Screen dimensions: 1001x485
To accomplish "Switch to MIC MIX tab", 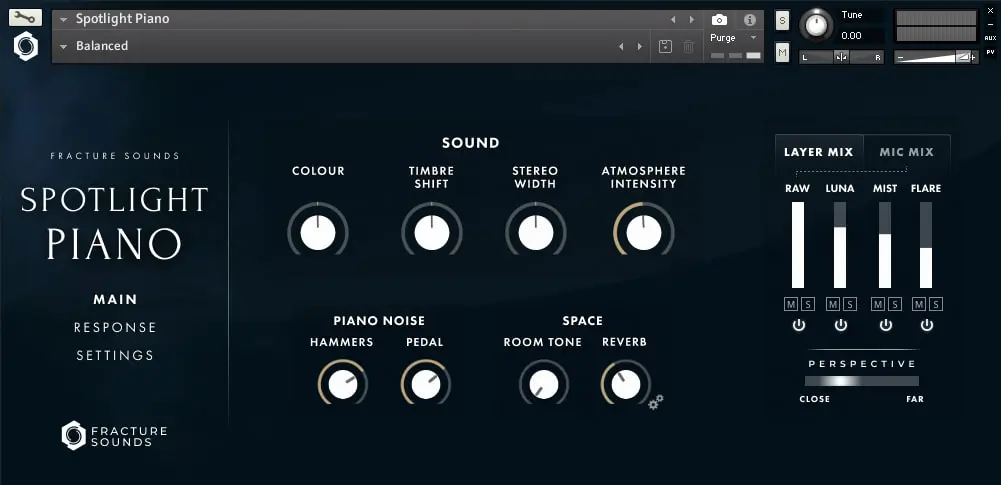I will point(907,152).
